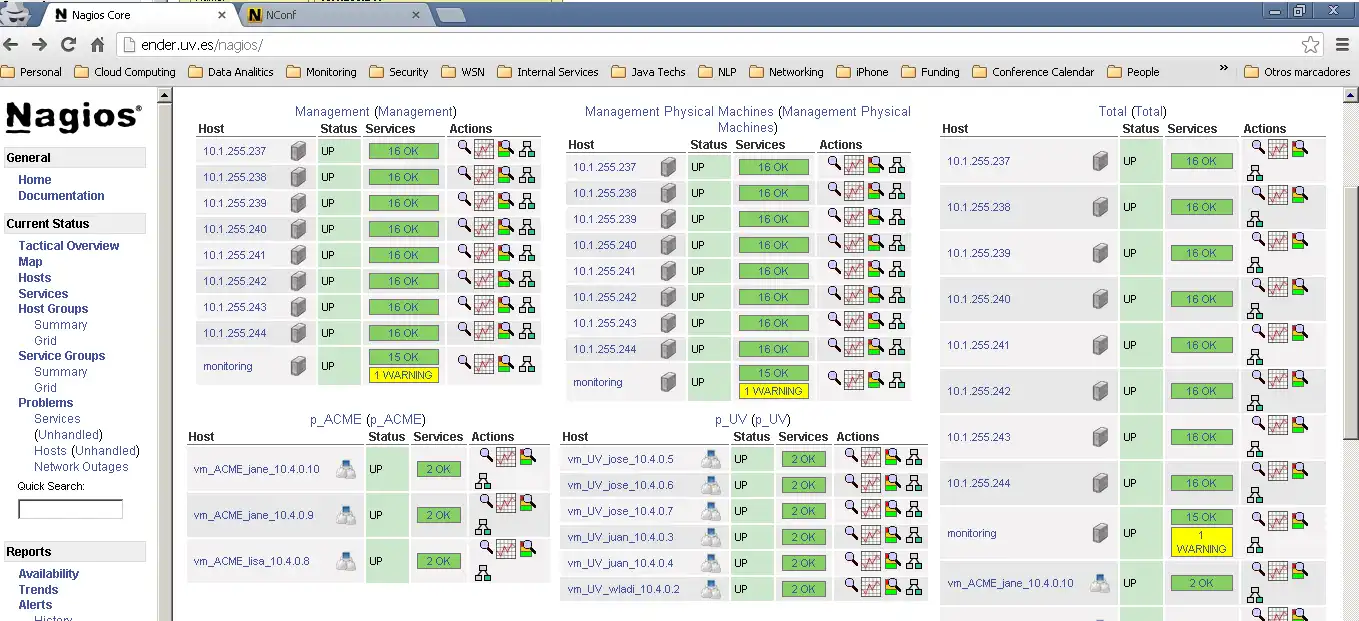View service details icon for 10.1.255.241 in Management Physical Machines
The image size is (1359, 621).
tap(876, 268)
